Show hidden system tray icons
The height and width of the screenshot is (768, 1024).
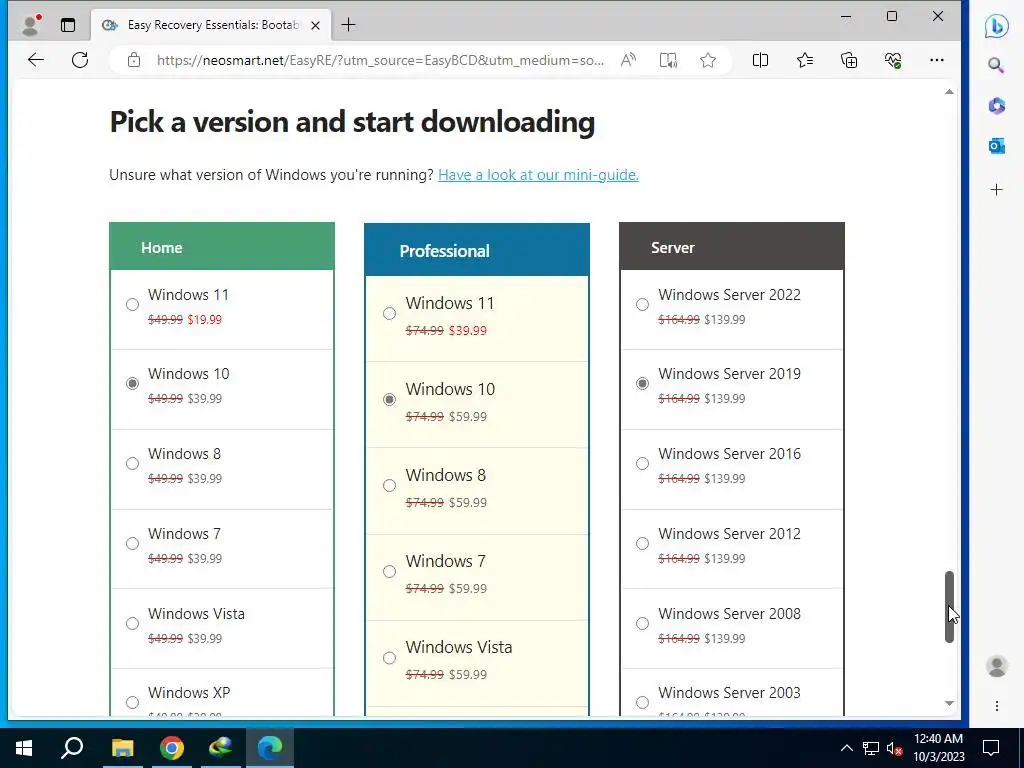[x=846, y=748]
